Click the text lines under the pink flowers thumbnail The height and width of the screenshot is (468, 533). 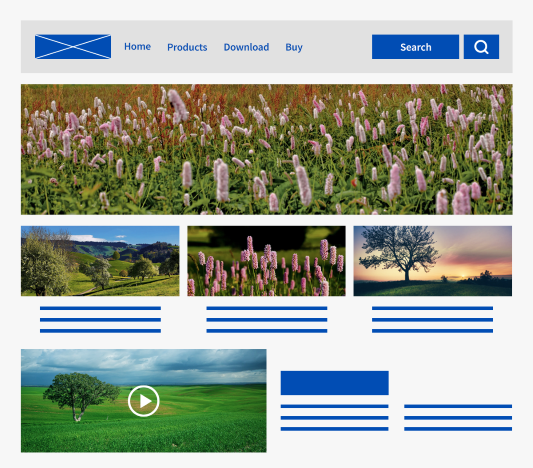pos(267,319)
